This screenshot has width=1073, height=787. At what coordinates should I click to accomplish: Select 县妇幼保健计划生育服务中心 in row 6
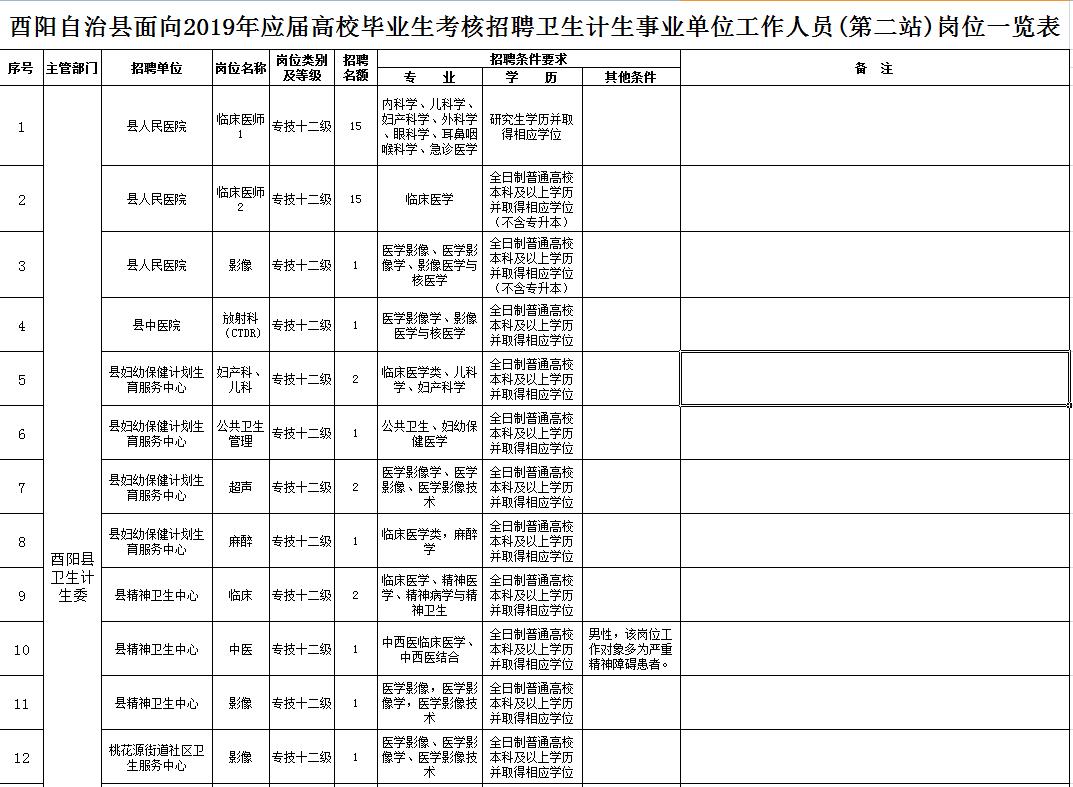point(157,433)
